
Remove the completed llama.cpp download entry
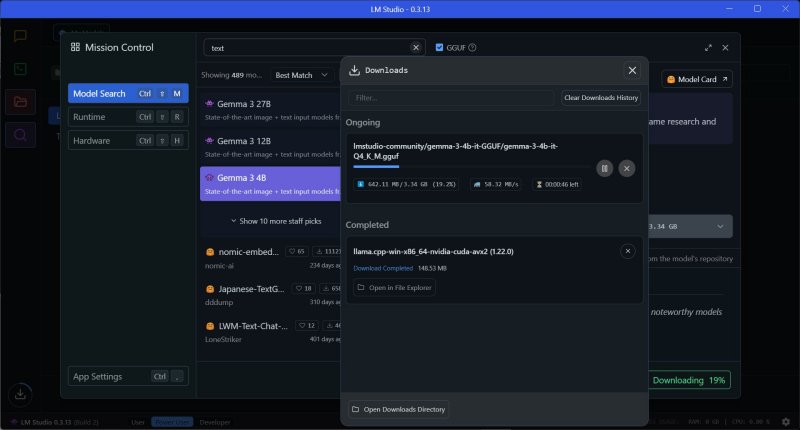[627, 251]
